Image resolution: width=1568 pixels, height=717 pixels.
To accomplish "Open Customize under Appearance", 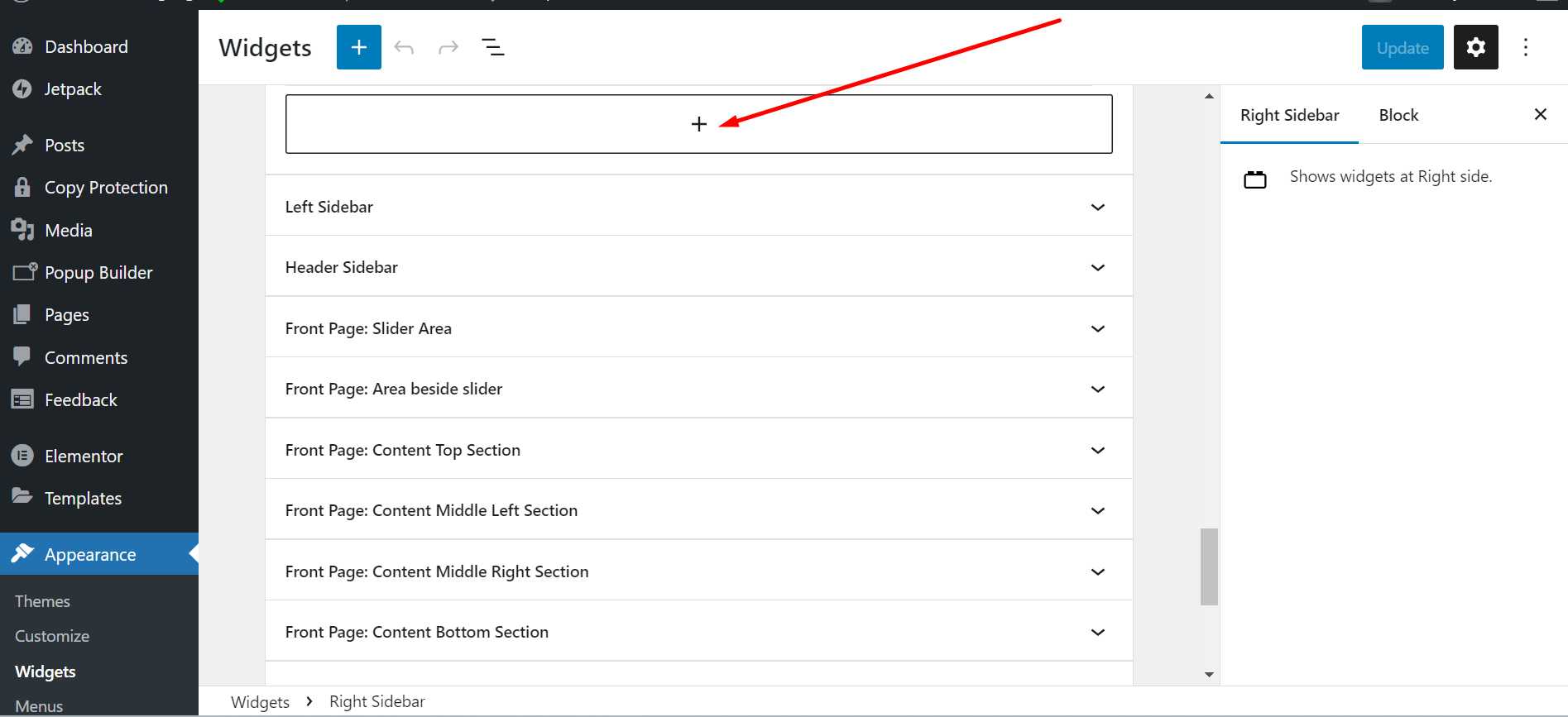I will click(x=52, y=636).
